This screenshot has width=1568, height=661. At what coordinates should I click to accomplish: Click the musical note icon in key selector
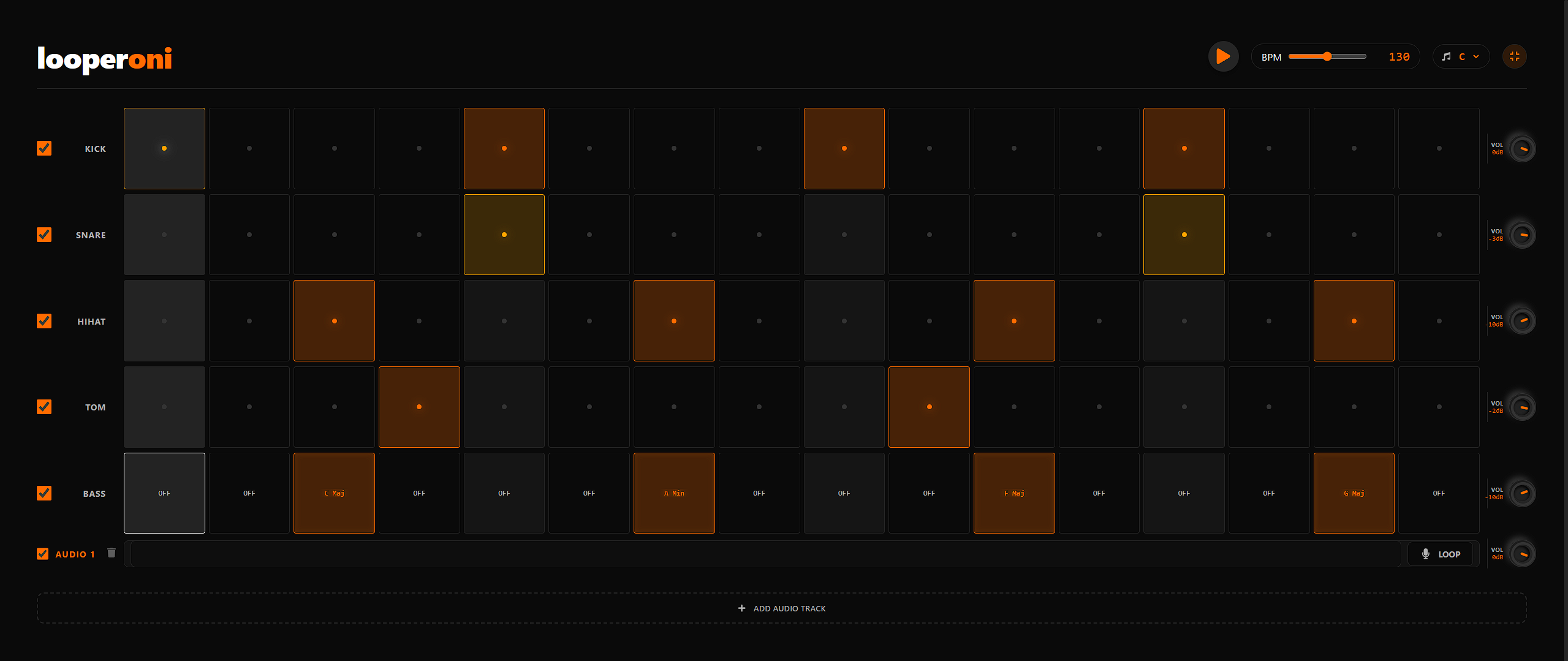(x=1447, y=56)
